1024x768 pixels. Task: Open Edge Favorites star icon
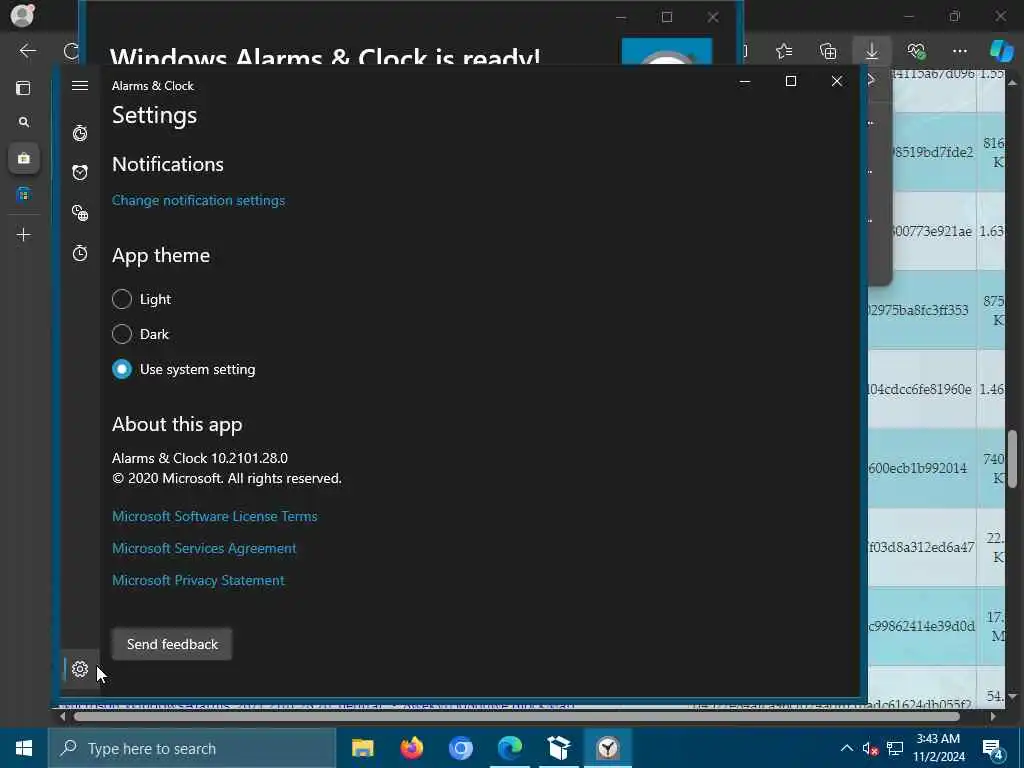pos(784,51)
